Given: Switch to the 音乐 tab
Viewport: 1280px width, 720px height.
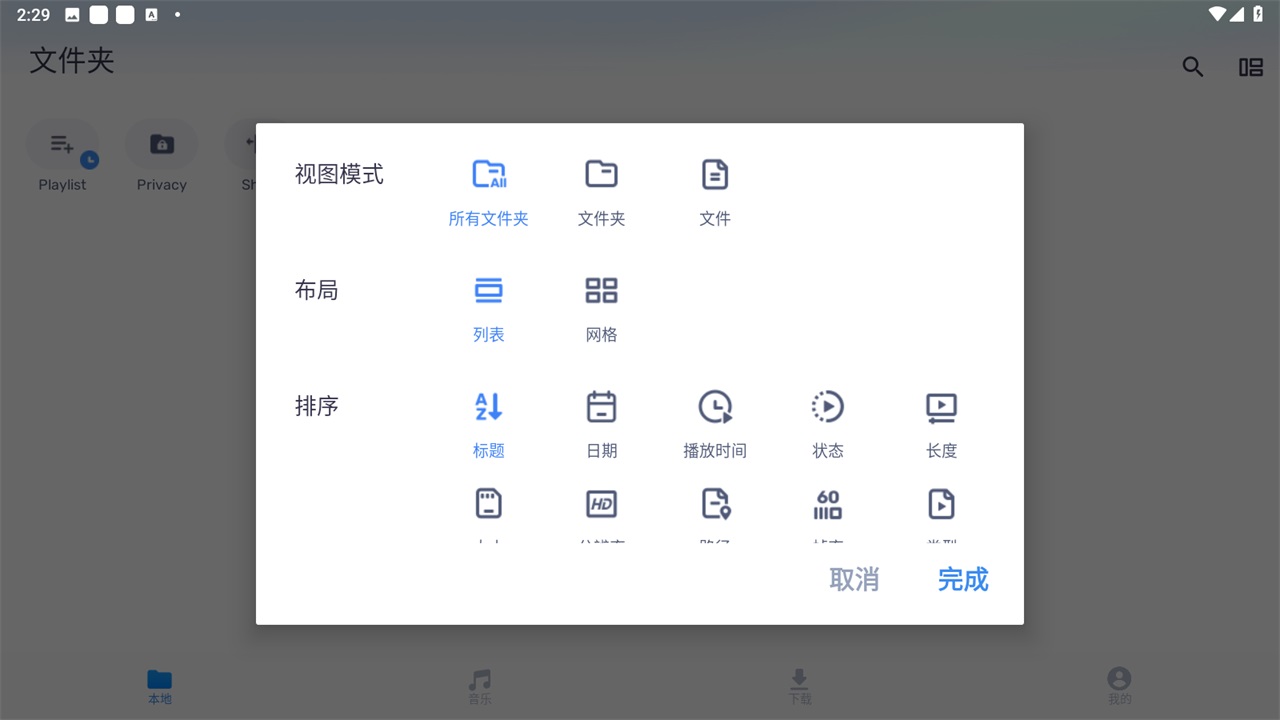Looking at the screenshot, I should (x=479, y=686).
